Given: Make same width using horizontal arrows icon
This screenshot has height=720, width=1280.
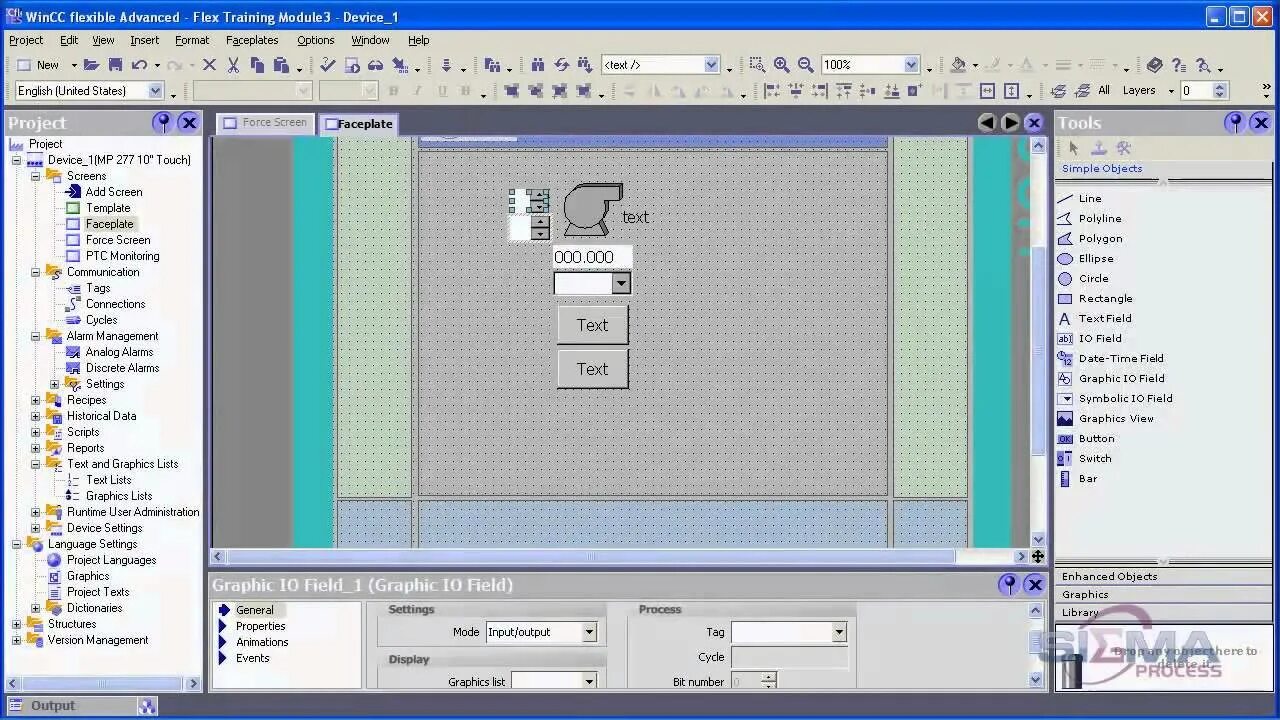Looking at the screenshot, I should 987,91.
